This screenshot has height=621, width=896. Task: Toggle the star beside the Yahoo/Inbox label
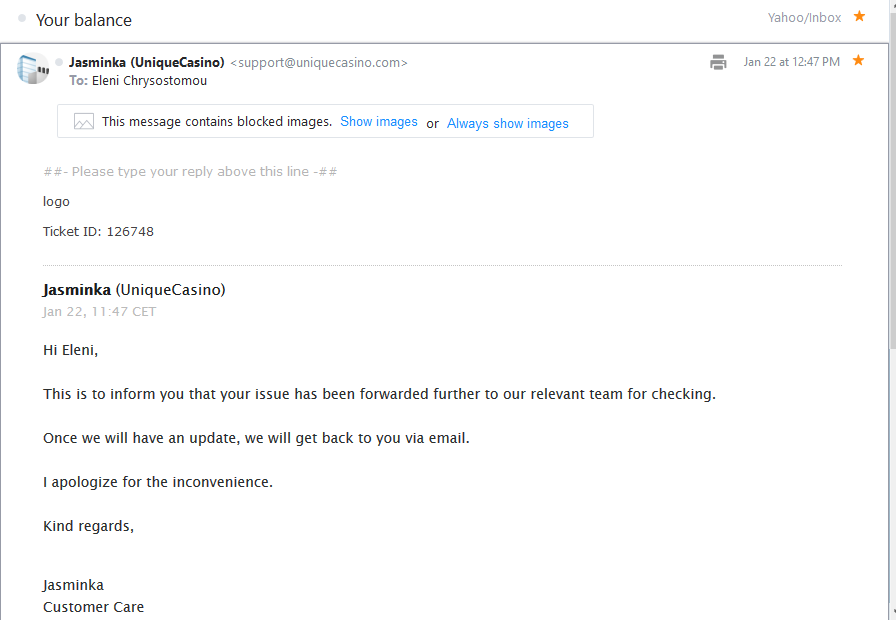[859, 16]
